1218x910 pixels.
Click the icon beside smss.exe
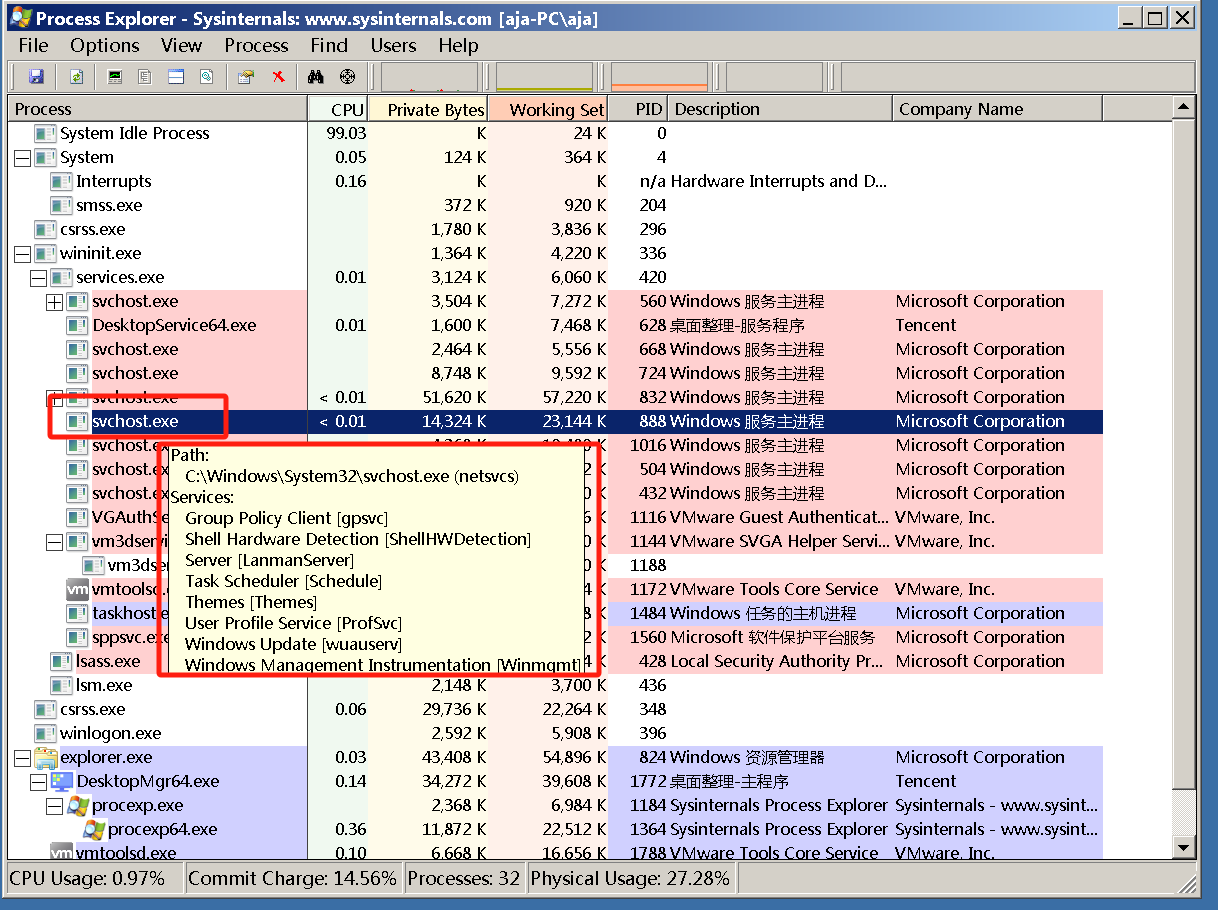61,205
